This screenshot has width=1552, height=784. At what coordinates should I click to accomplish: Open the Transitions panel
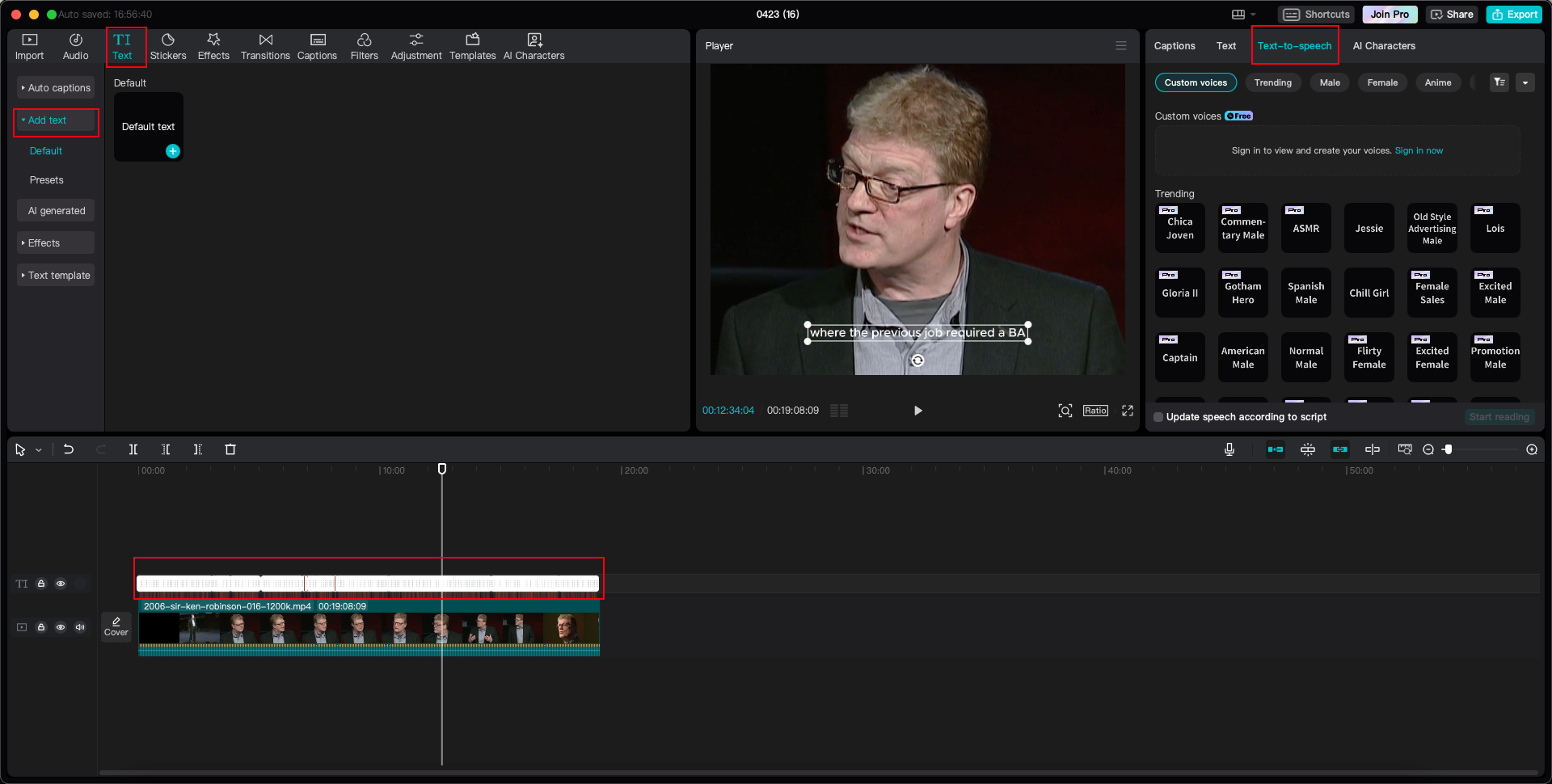click(265, 46)
